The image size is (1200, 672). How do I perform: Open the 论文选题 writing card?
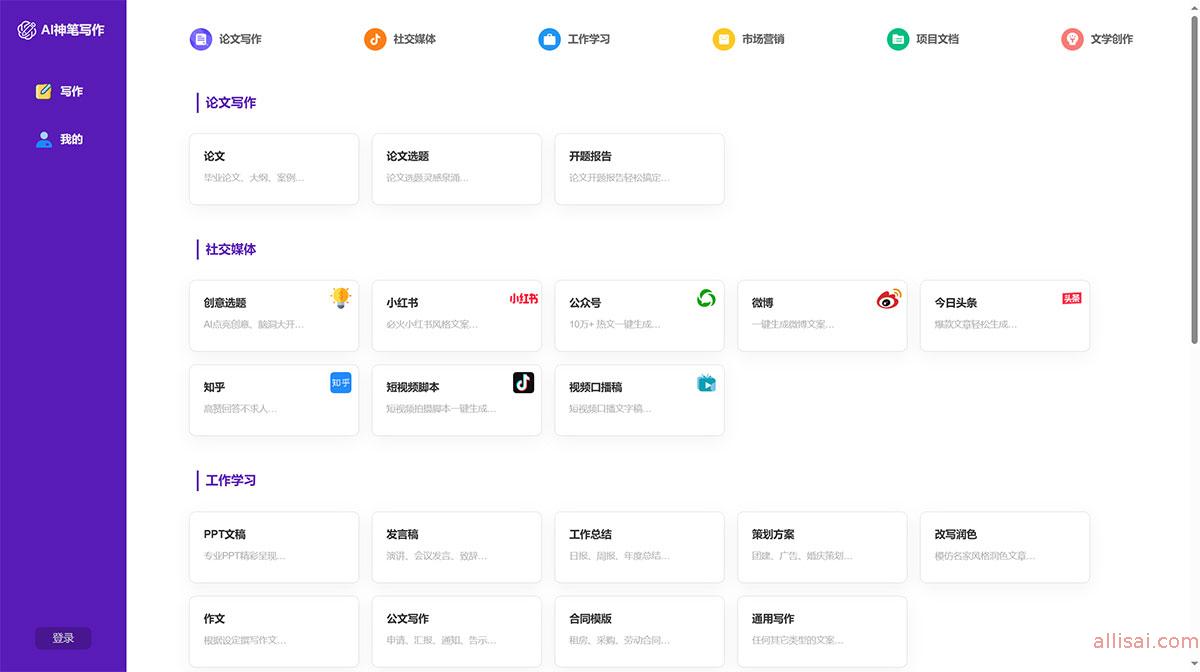[x=456, y=169]
